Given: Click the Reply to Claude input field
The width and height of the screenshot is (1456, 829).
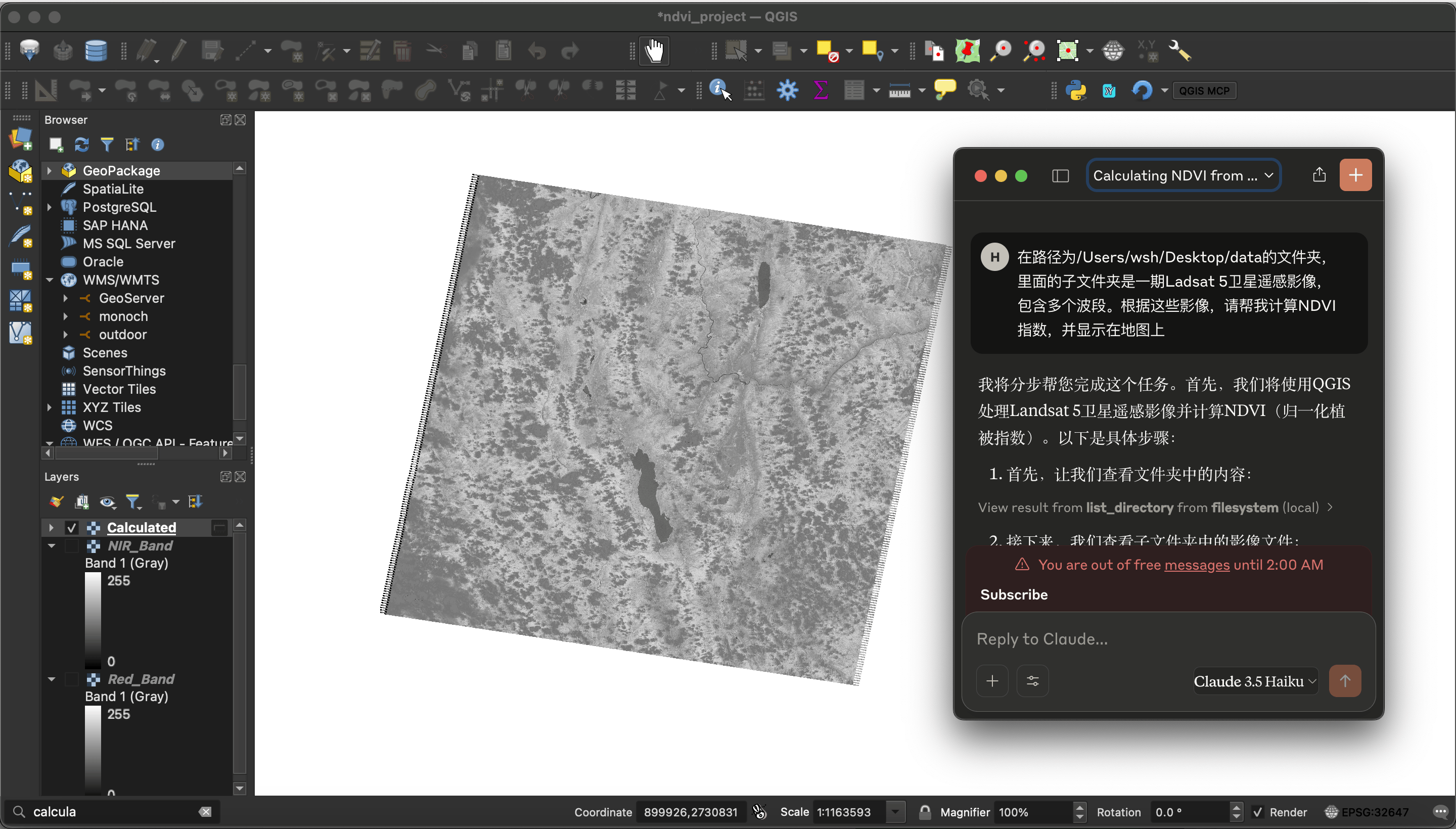Looking at the screenshot, I should tap(1082, 639).
